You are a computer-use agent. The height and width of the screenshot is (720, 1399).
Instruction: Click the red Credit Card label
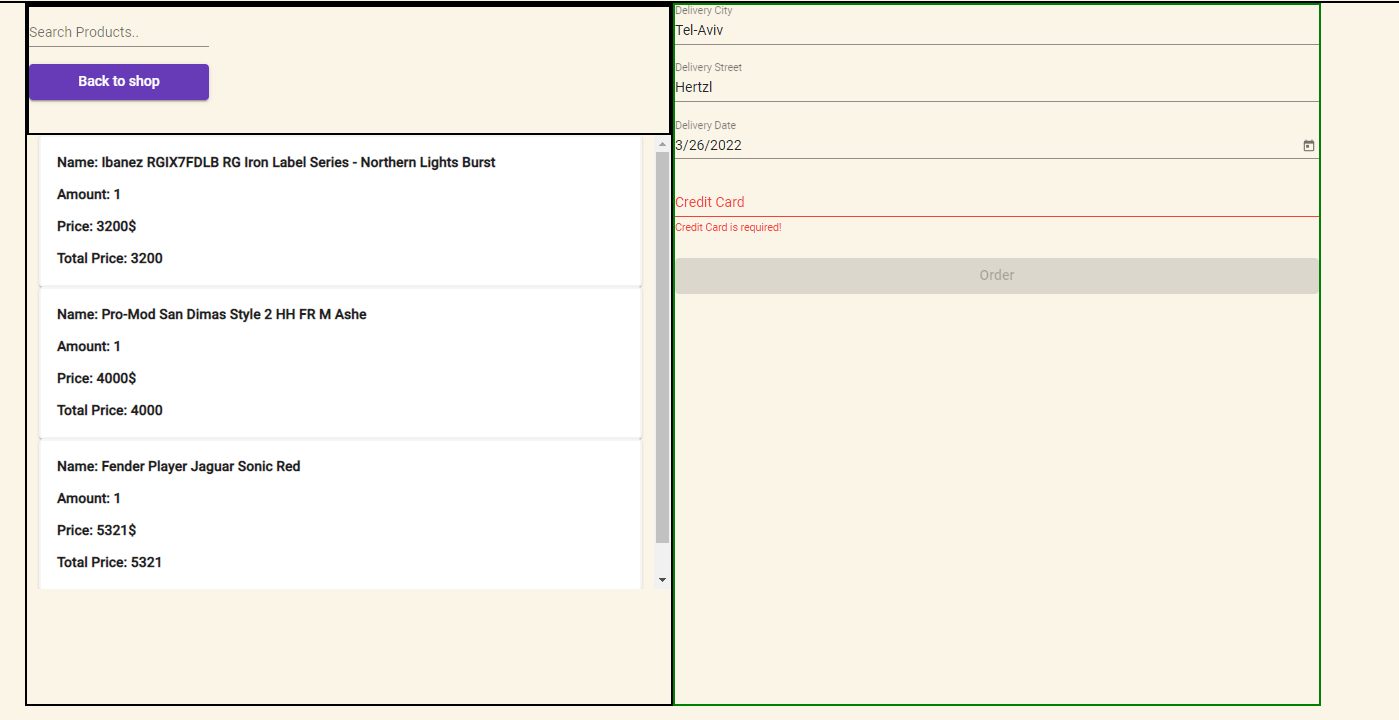click(x=709, y=202)
